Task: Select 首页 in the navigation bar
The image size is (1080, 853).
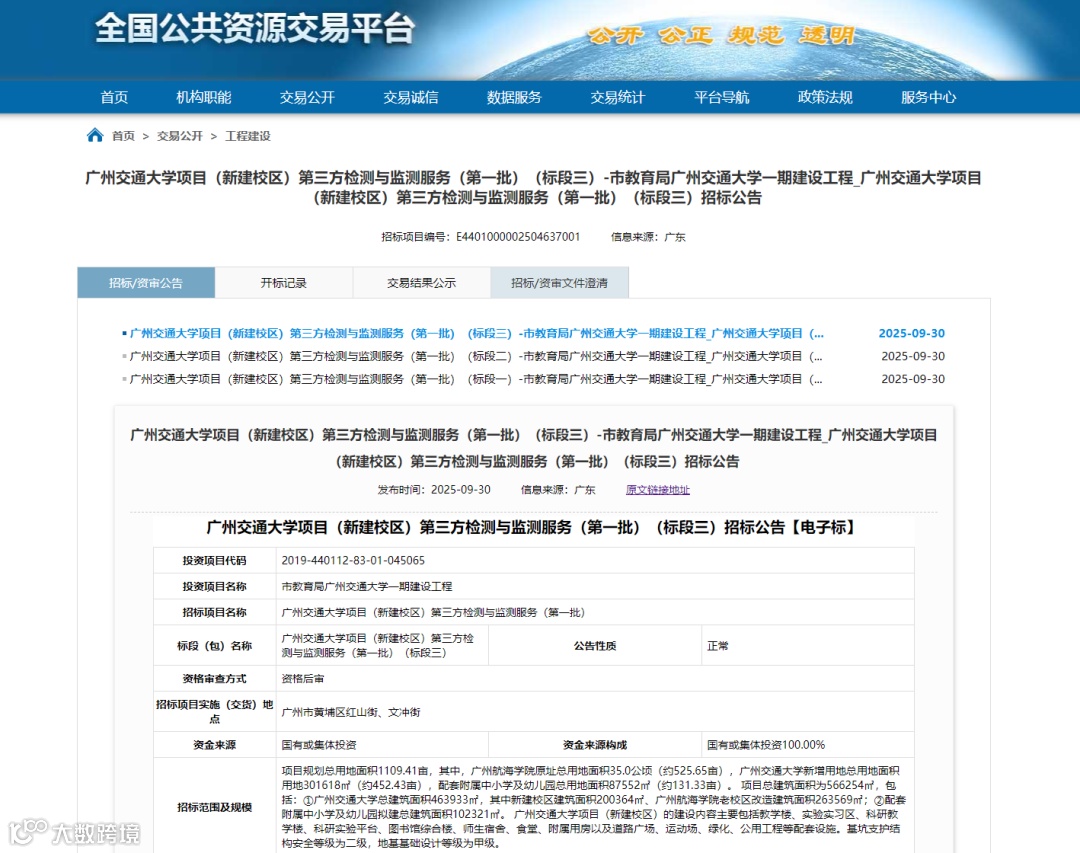Action: click(113, 97)
